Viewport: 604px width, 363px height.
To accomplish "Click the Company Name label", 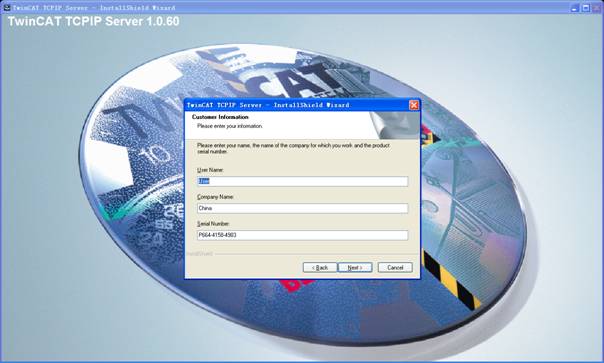I will [215, 197].
